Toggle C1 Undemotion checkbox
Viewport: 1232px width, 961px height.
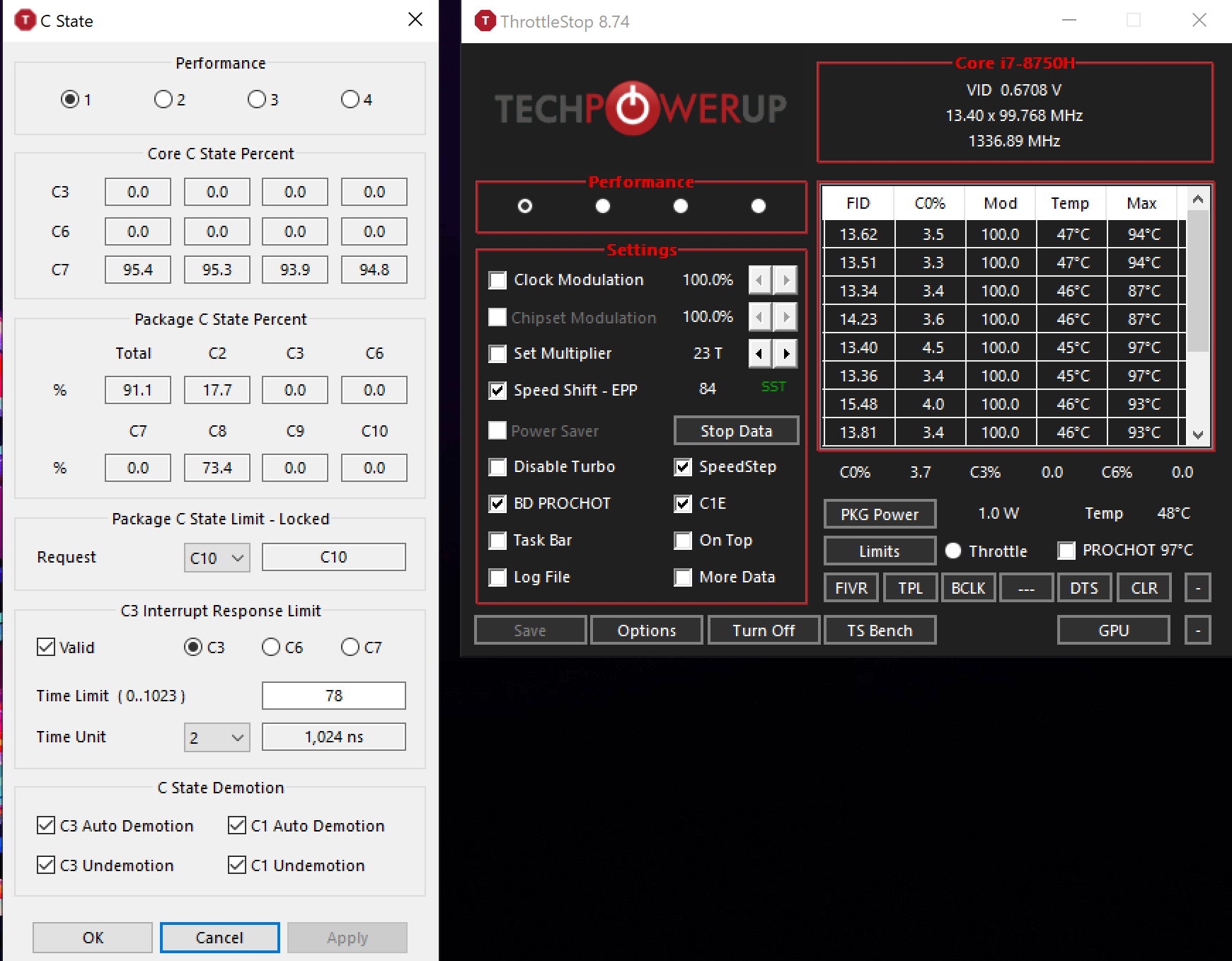pos(237,865)
